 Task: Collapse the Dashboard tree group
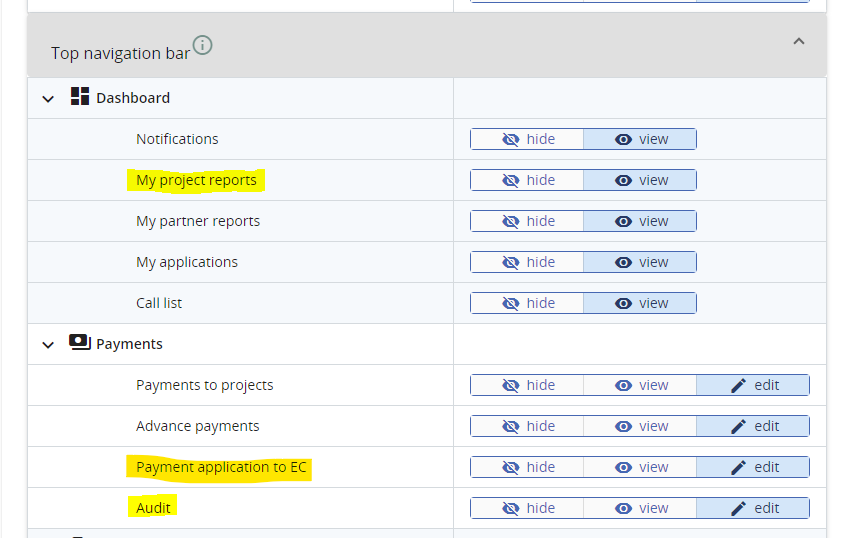pyautogui.click(x=47, y=99)
